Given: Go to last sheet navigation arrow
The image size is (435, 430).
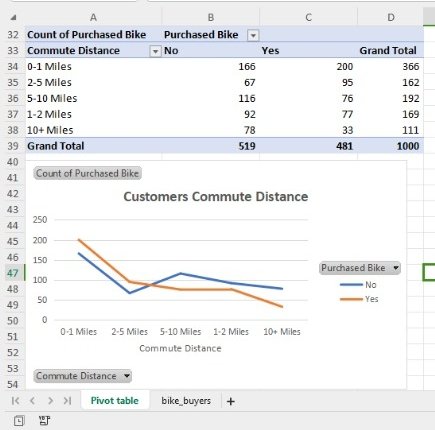Looking at the screenshot, I should (x=68, y=401).
